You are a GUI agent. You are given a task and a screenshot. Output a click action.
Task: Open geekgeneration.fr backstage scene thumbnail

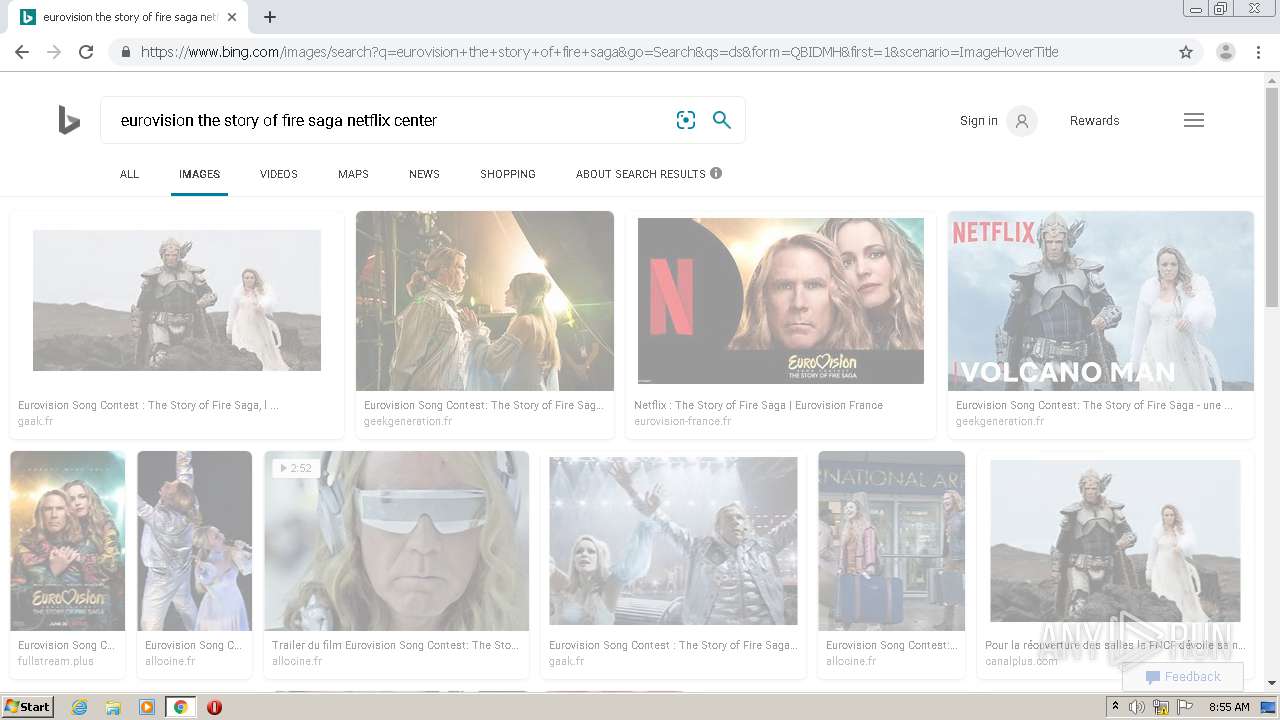pos(485,300)
